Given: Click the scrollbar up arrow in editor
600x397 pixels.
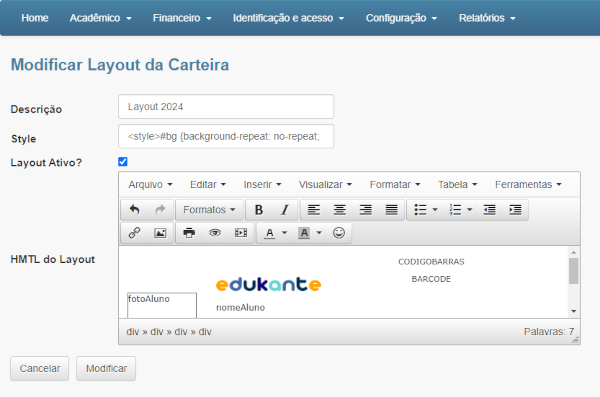Looking at the screenshot, I should (x=573, y=252).
